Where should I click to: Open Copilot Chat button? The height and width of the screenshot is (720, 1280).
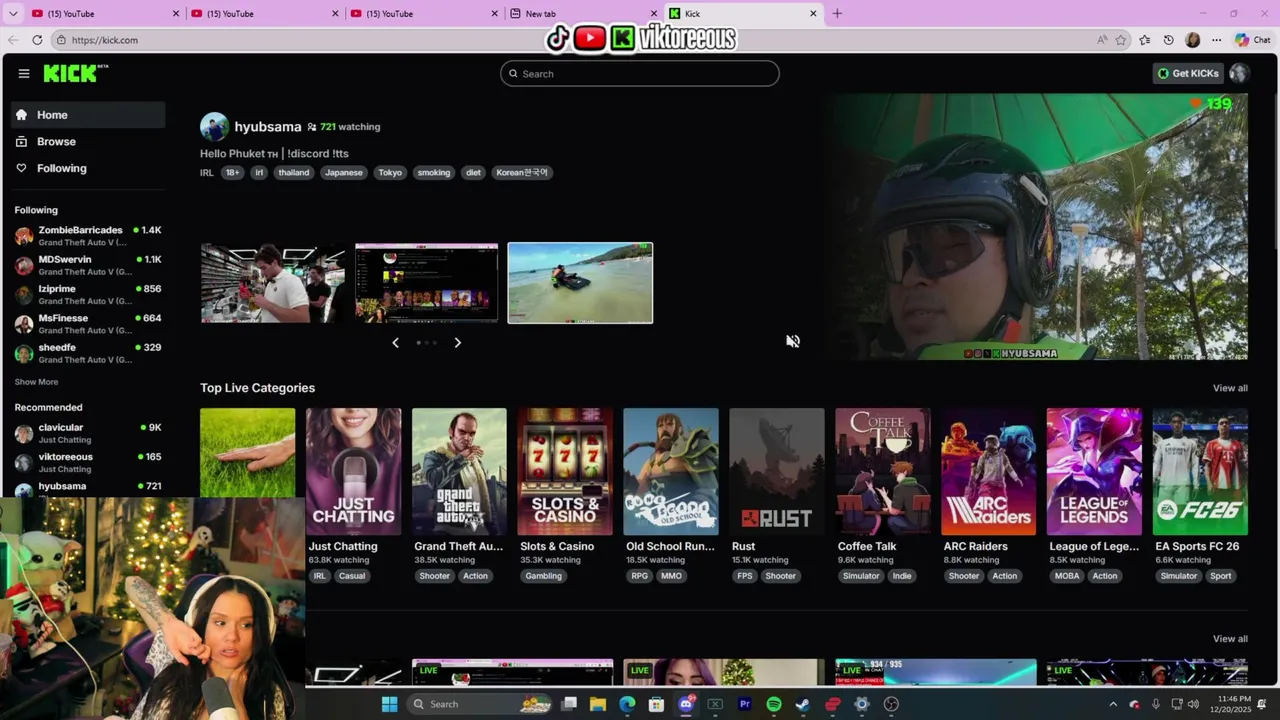[1253, 40]
